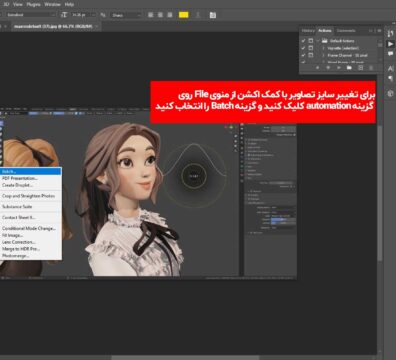
Task: Toggle checkmark for Vignette (selection) action
Action: 303,48
